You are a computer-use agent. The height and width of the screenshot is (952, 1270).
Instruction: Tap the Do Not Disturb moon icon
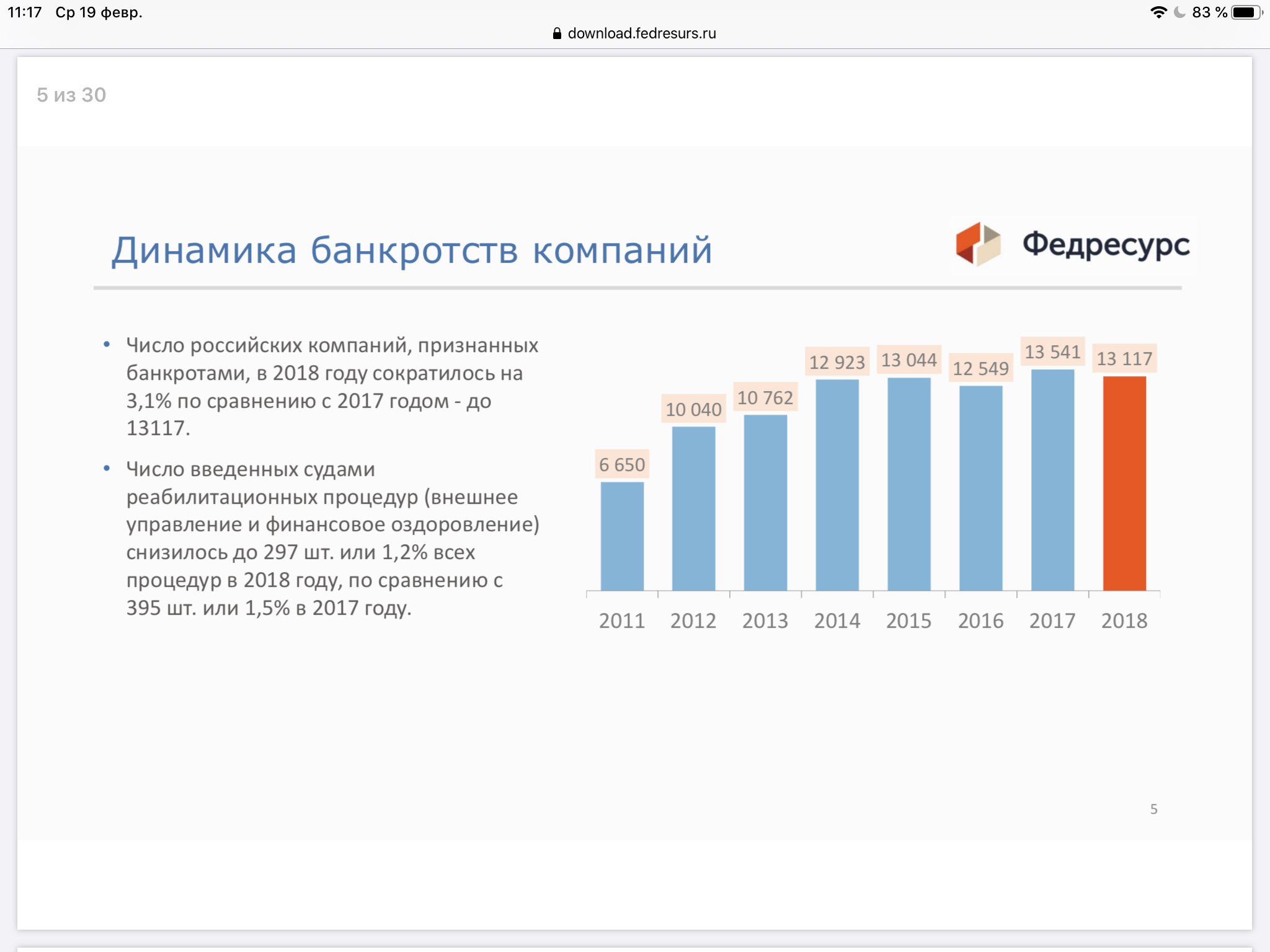(x=1179, y=12)
